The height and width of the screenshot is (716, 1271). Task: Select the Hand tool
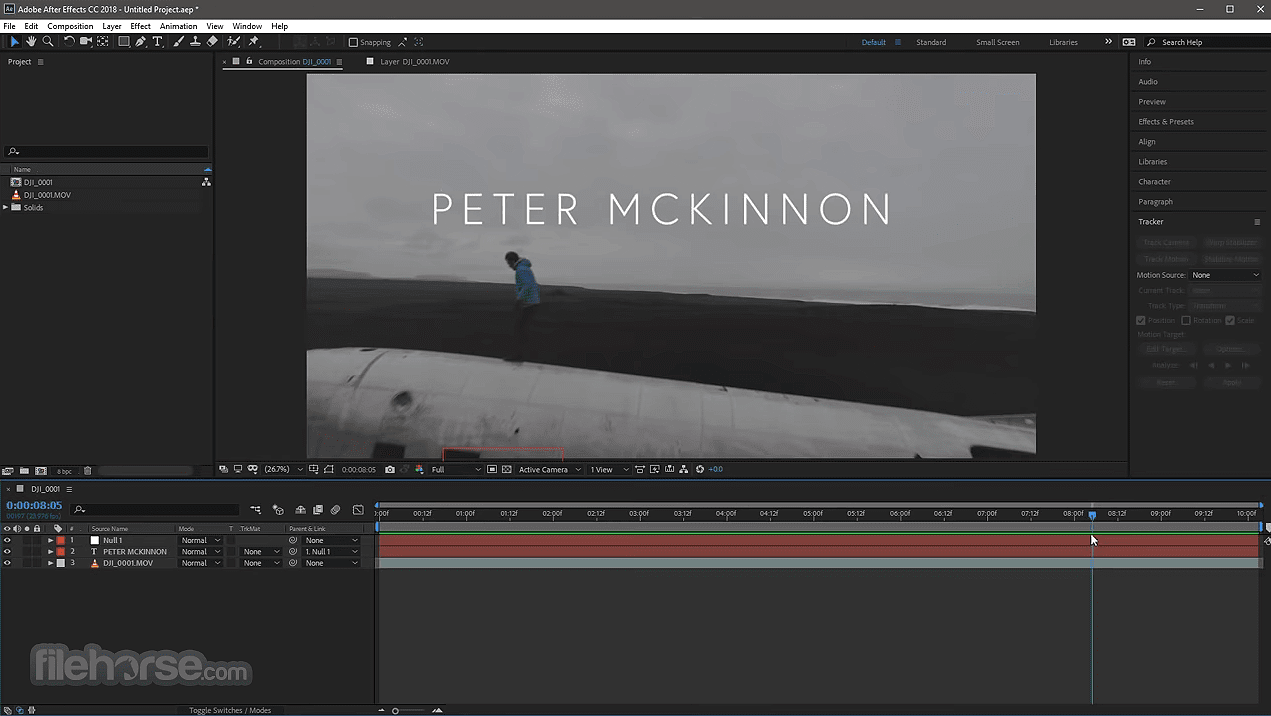point(31,42)
